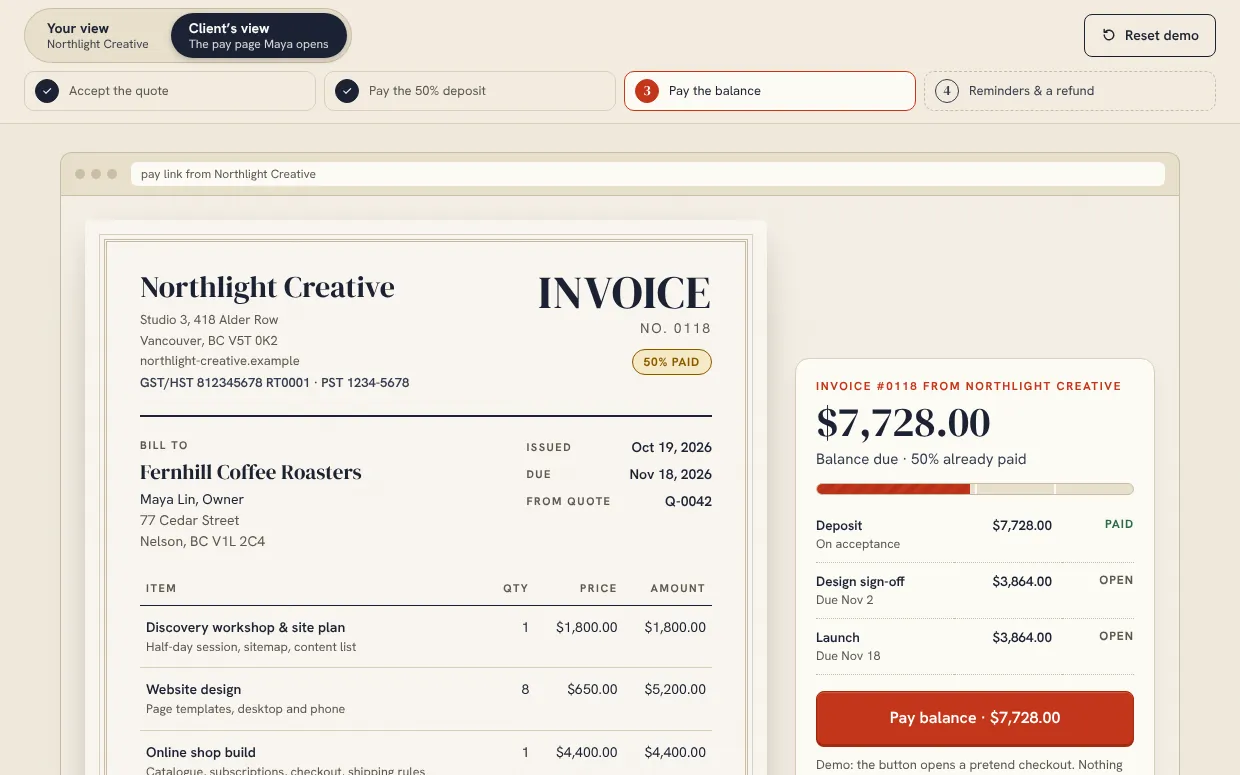The image size is (1240, 775).
Task: Click OPEN status for Design sign-off
Action: tap(1116, 580)
